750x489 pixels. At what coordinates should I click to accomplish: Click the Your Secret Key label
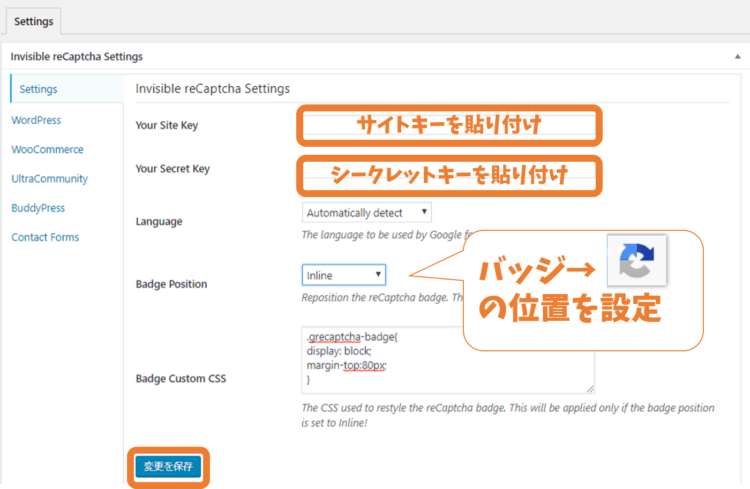click(x=173, y=169)
